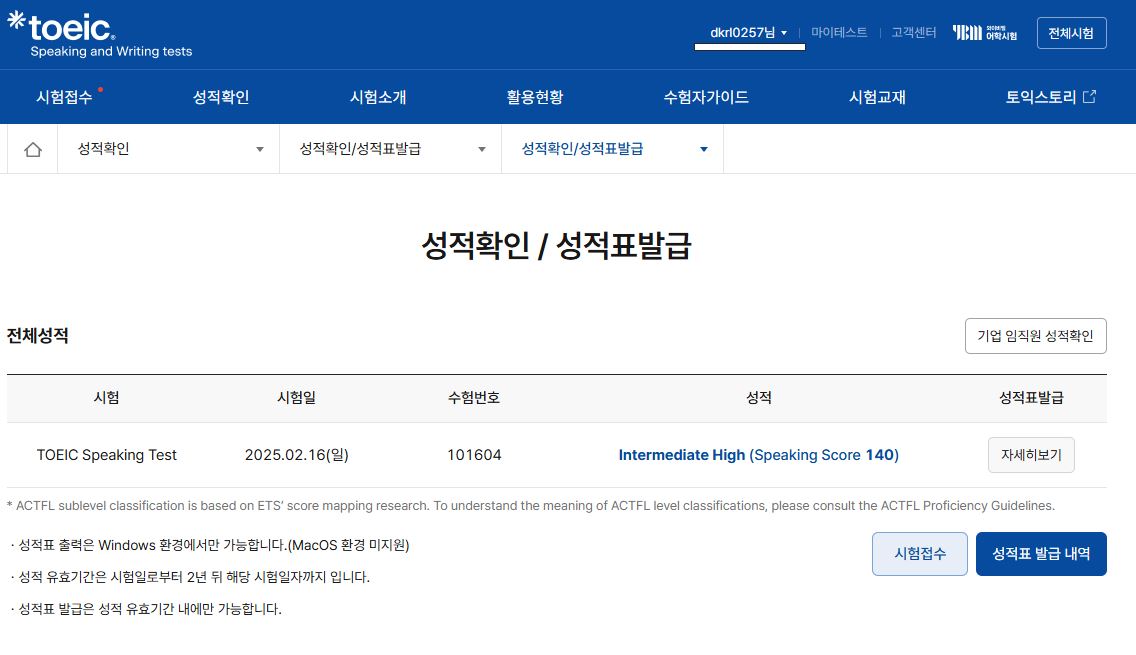
Task: Open the 수험자가이드 navigation menu
Action: click(706, 97)
